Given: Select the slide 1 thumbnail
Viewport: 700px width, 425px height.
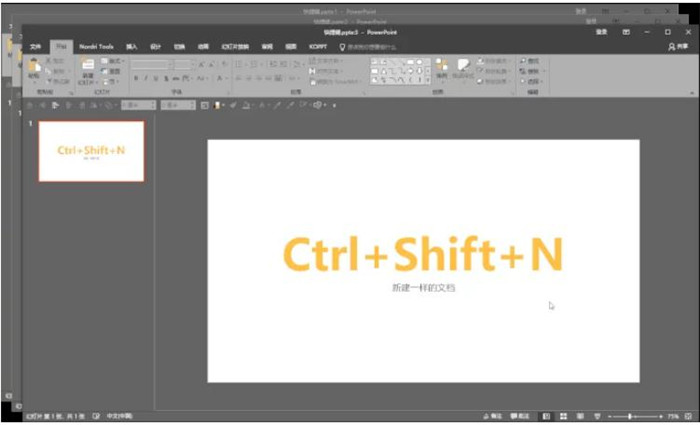Looking at the screenshot, I should (92, 151).
